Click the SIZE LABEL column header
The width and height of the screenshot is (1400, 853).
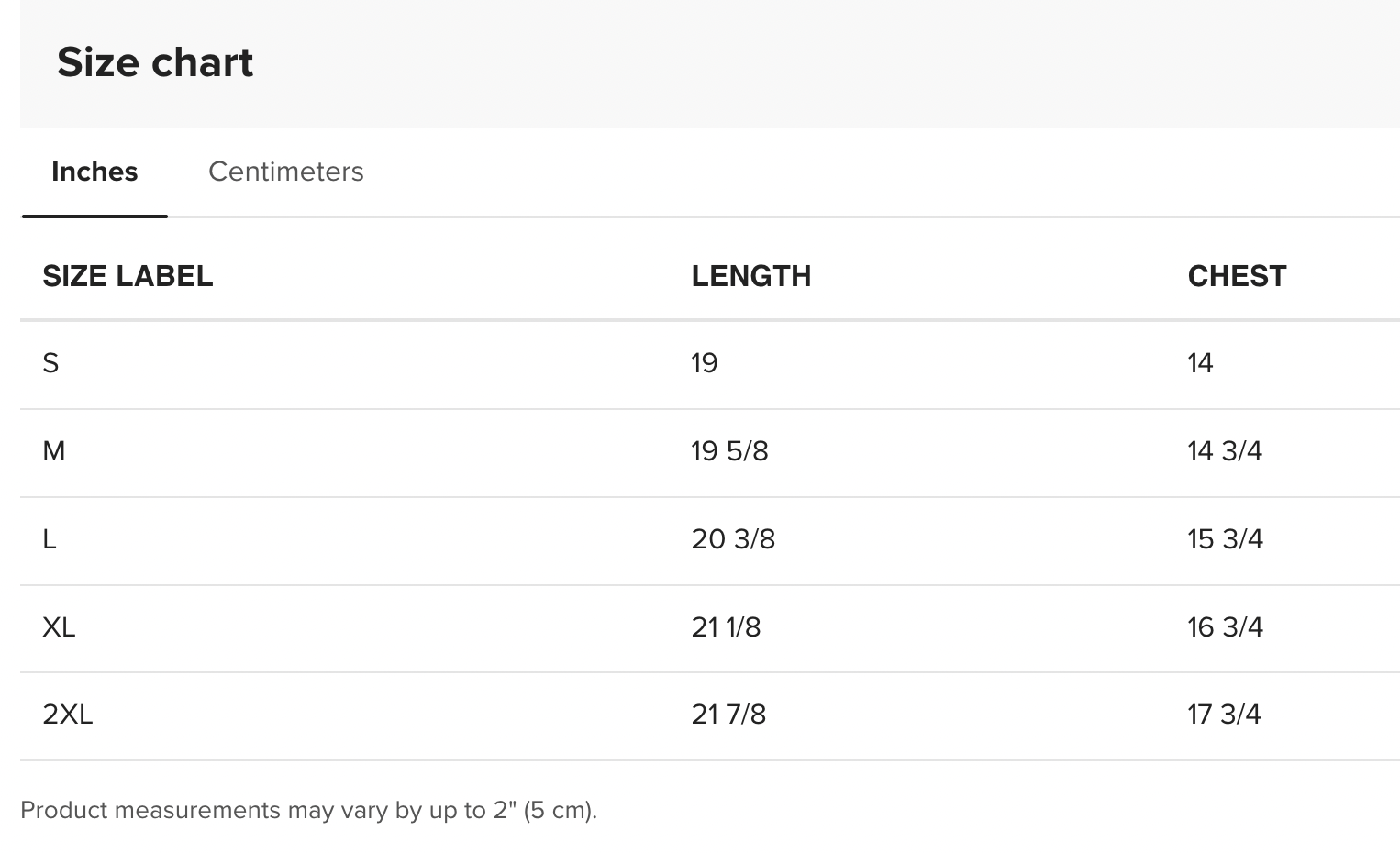[128, 276]
